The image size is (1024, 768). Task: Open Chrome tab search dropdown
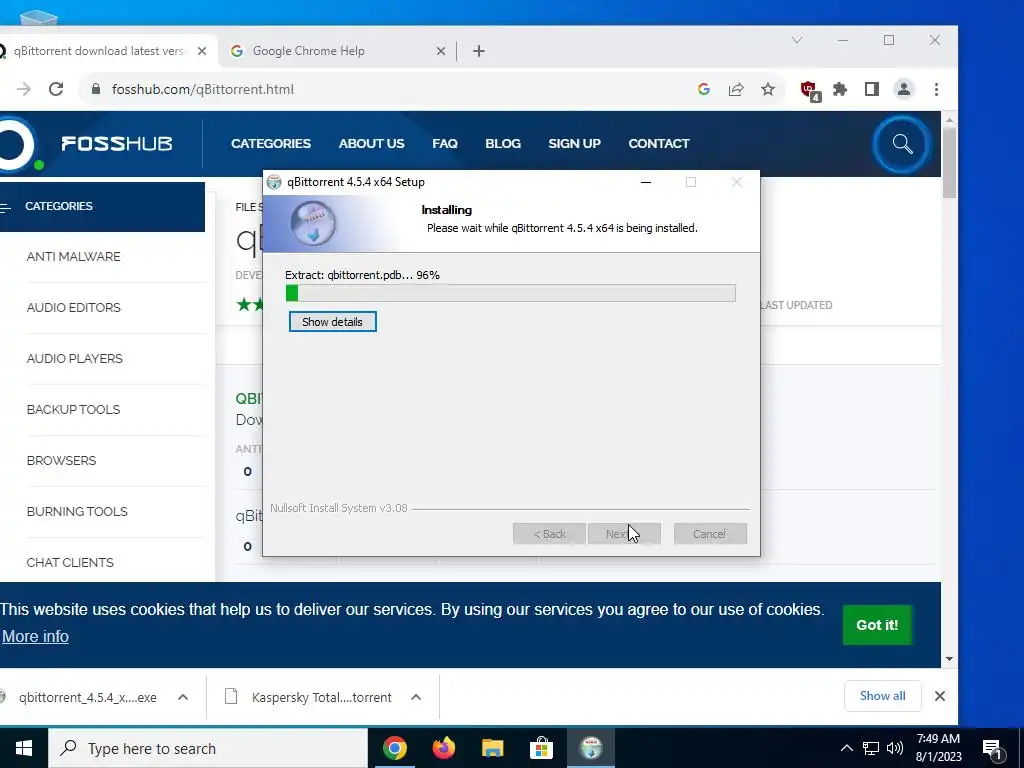pos(797,40)
